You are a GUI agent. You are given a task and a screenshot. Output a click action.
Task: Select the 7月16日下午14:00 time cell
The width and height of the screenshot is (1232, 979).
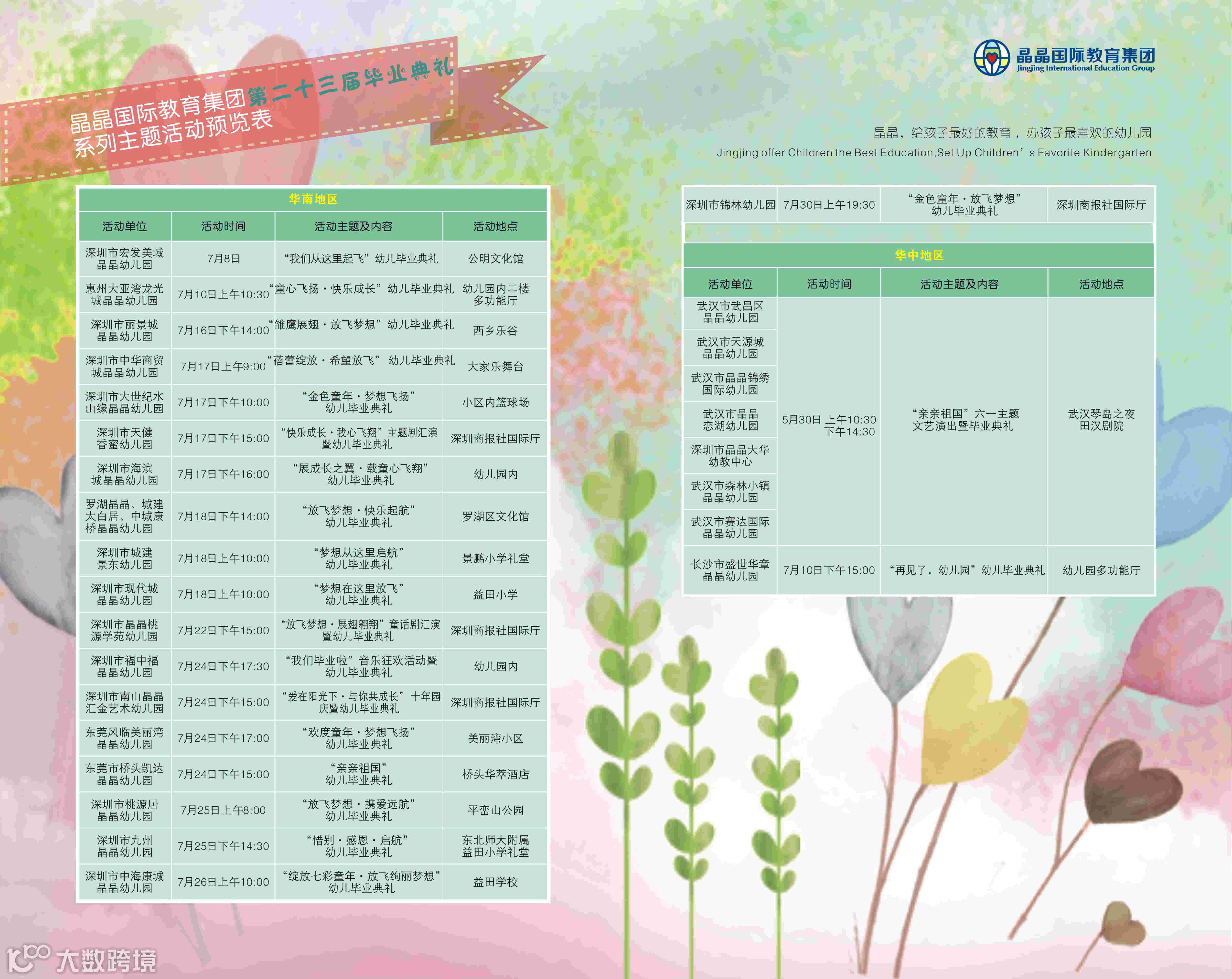(x=223, y=330)
